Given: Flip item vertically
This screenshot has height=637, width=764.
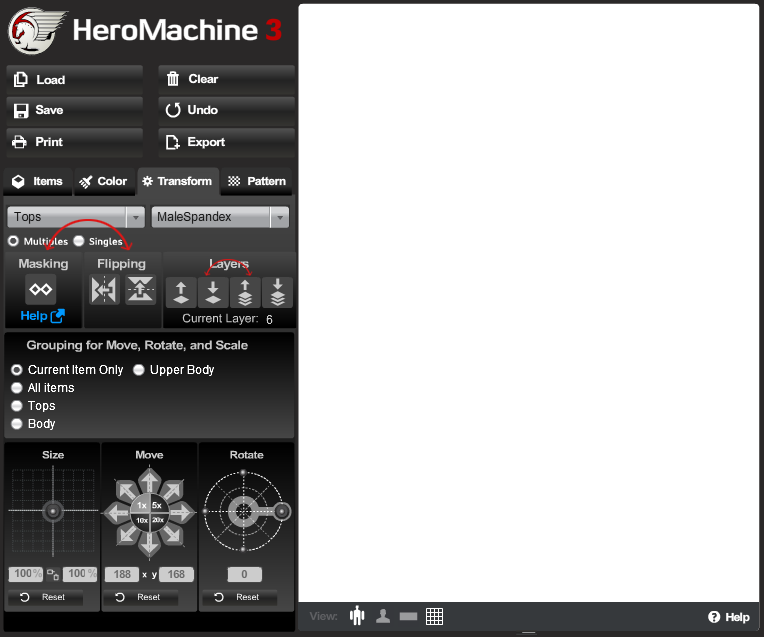Looking at the screenshot, I should (x=140, y=290).
